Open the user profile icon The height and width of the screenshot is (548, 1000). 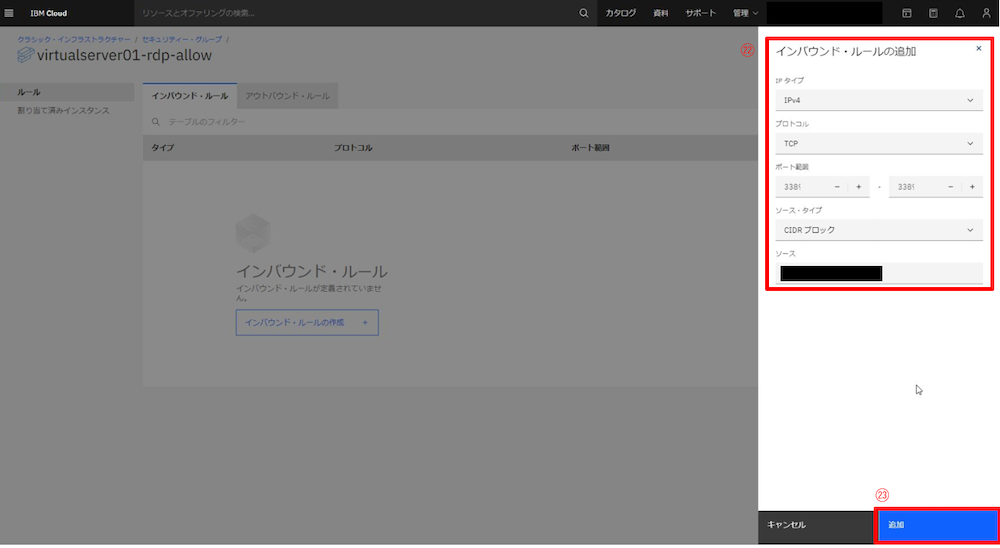click(986, 13)
